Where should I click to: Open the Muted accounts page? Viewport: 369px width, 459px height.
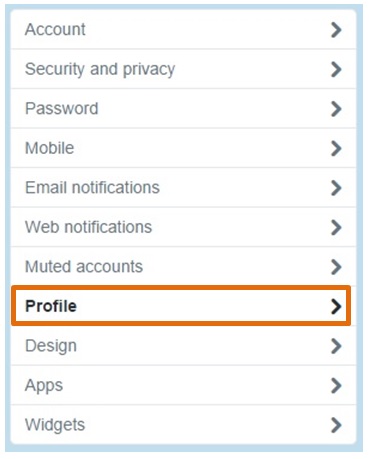[x=184, y=266]
